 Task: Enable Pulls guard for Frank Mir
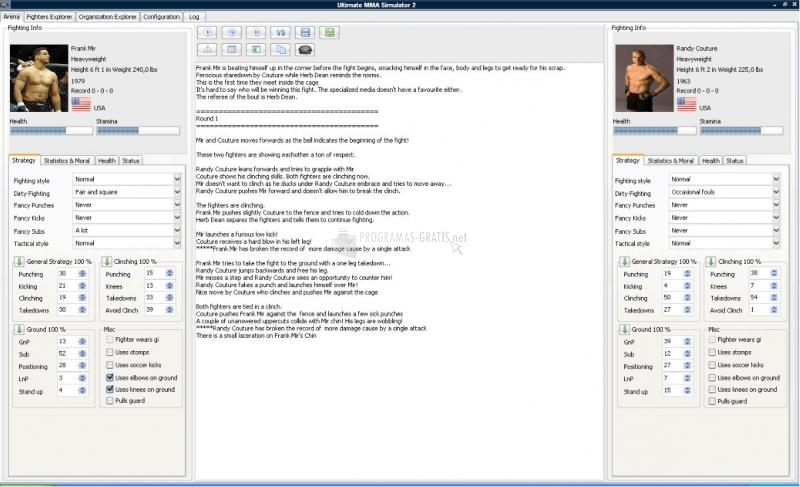click(x=110, y=401)
